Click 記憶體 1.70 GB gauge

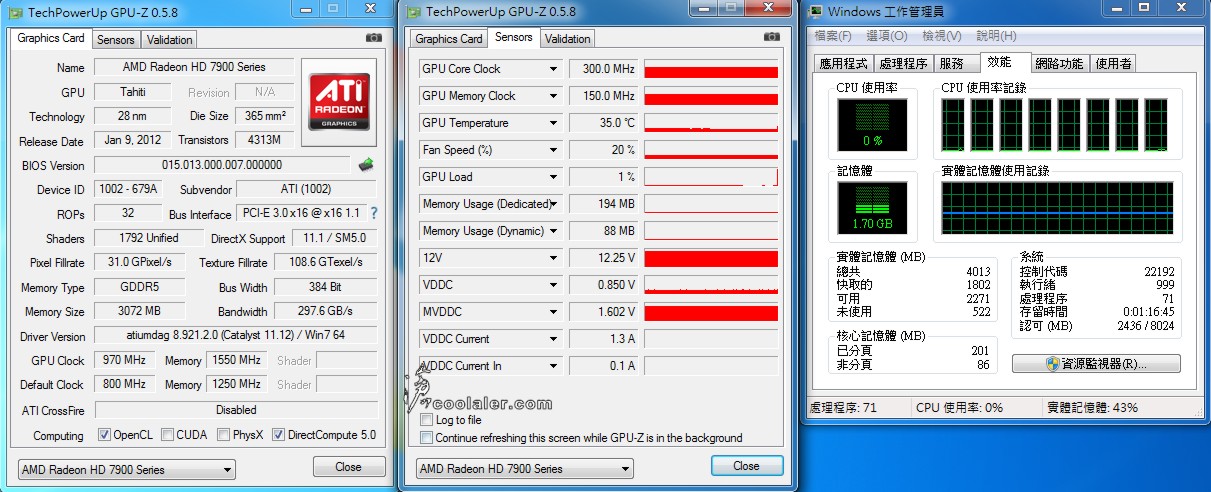point(872,207)
